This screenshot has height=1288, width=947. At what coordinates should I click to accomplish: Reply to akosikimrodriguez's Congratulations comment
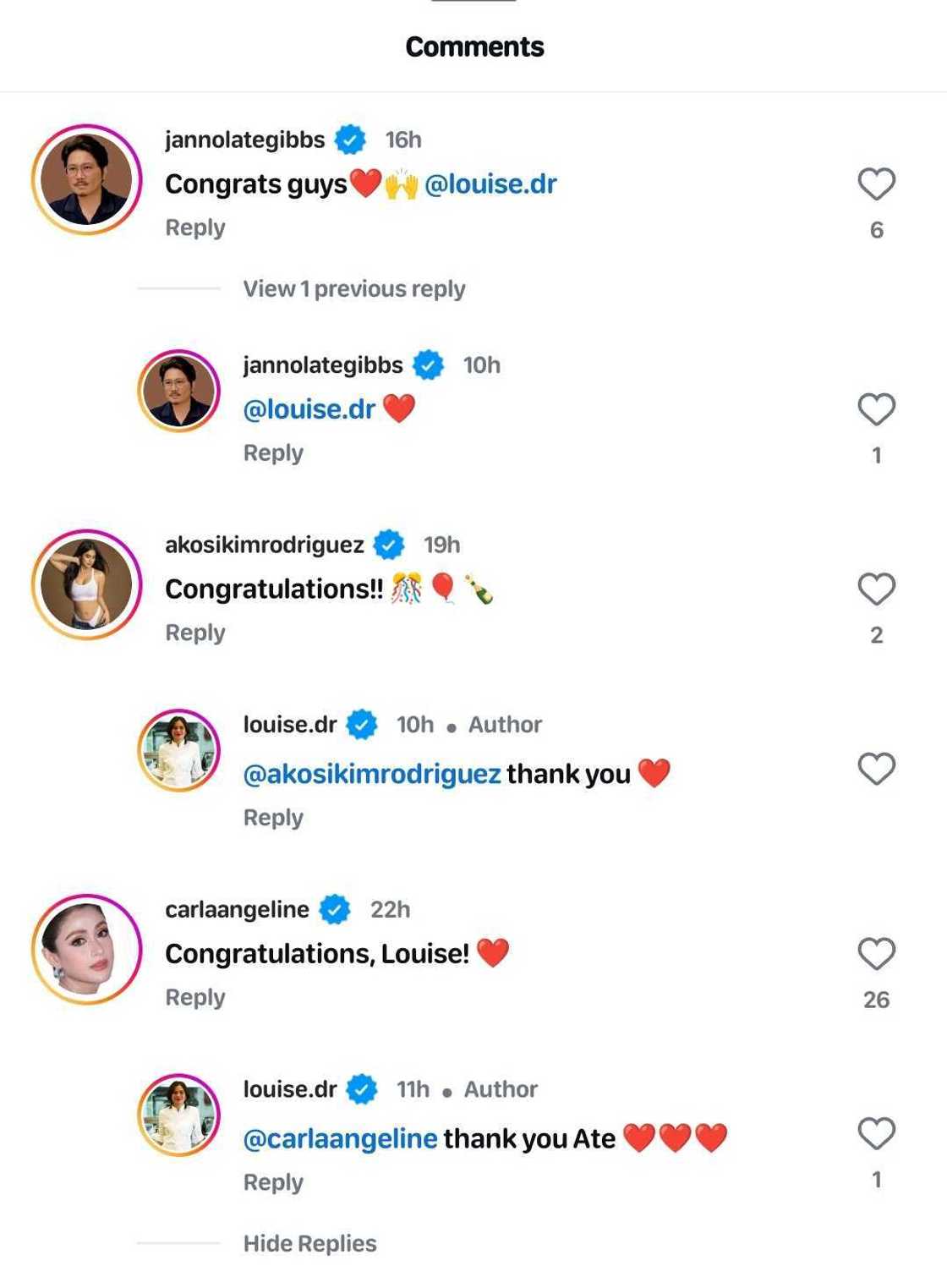tap(195, 633)
